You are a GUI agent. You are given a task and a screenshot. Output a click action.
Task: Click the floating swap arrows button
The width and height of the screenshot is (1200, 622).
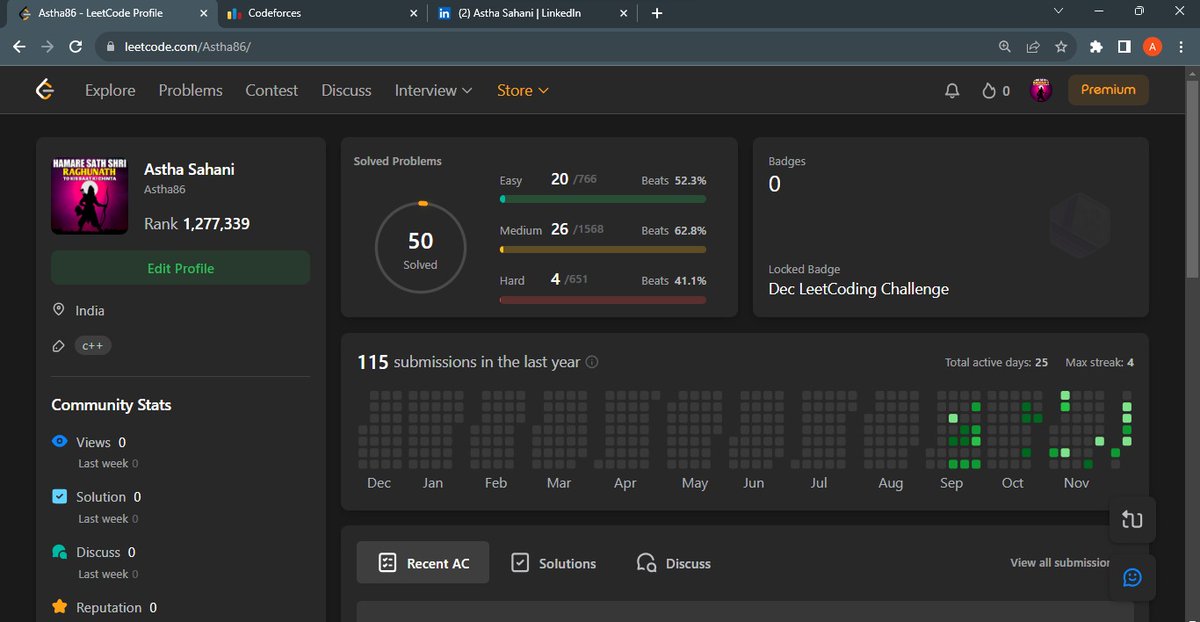(x=1132, y=520)
